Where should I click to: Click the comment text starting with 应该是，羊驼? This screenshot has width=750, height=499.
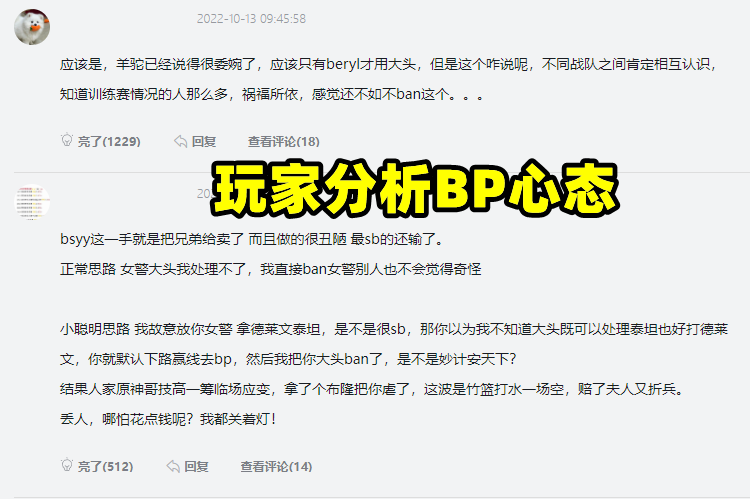pyautogui.click(x=388, y=79)
